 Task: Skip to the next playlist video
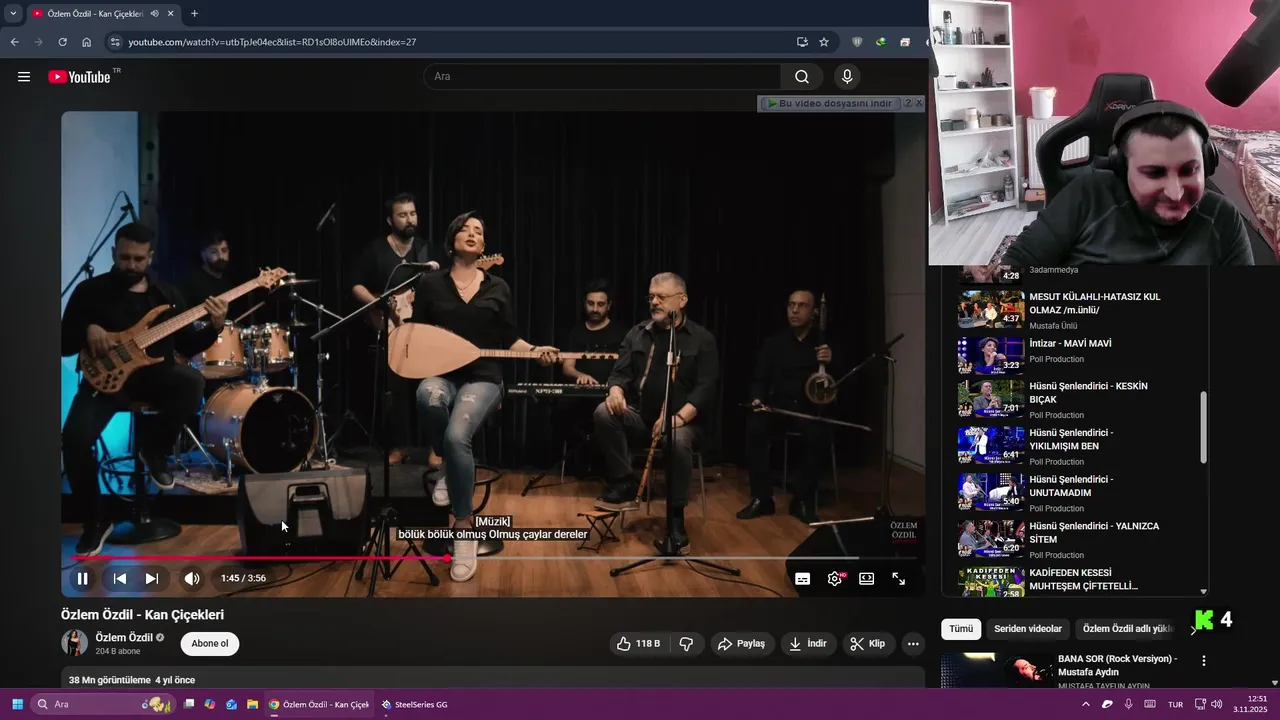(x=151, y=578)
